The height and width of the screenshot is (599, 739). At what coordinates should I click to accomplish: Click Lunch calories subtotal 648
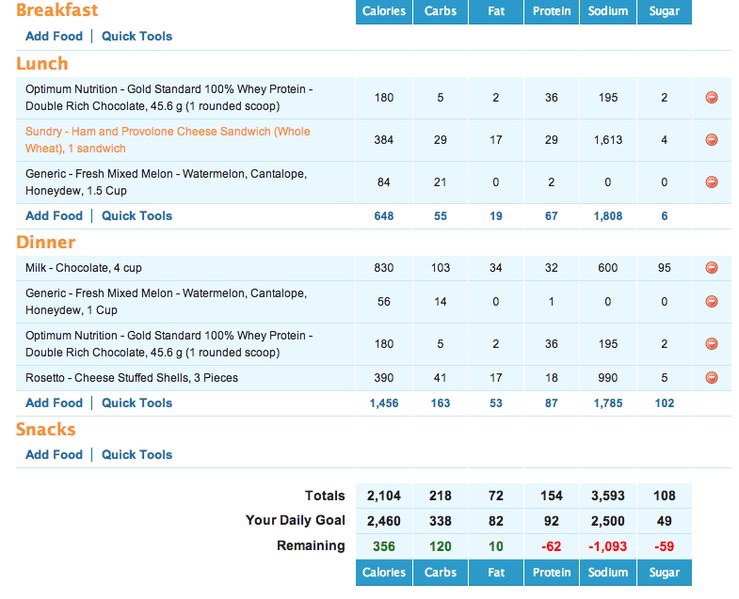coord(384,216)
